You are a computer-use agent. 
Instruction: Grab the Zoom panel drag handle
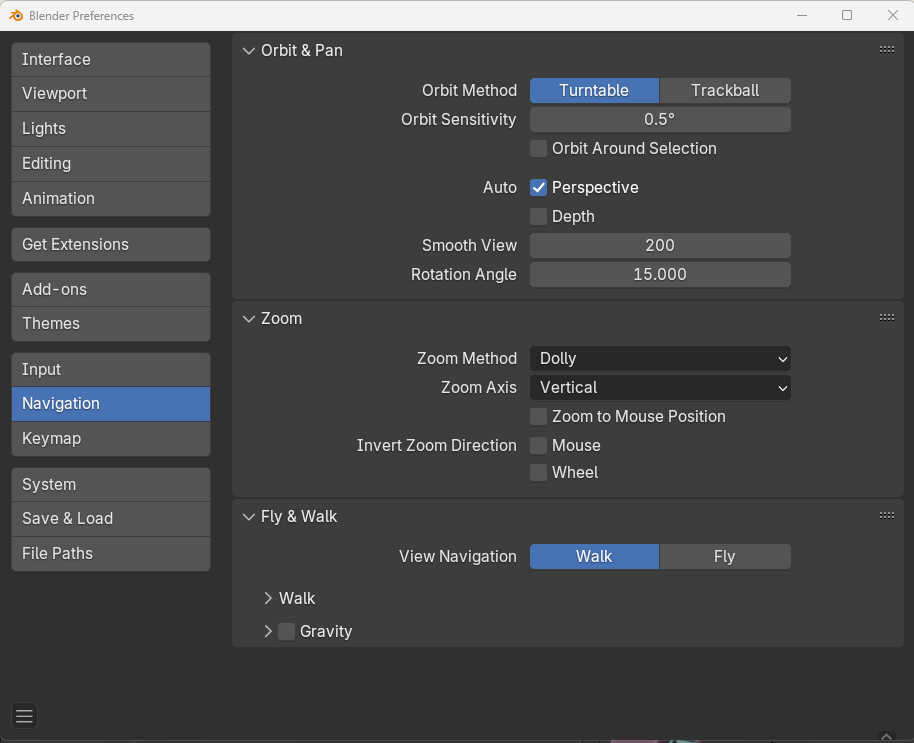tap(887, 318)
